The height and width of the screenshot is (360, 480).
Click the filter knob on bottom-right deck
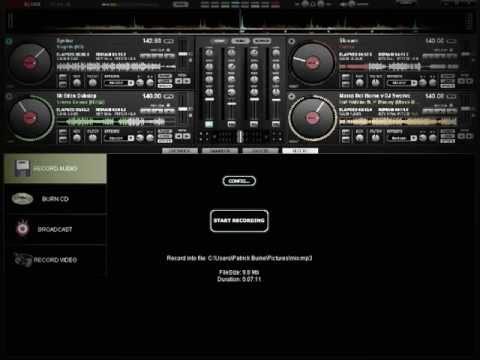coord(375,137)
